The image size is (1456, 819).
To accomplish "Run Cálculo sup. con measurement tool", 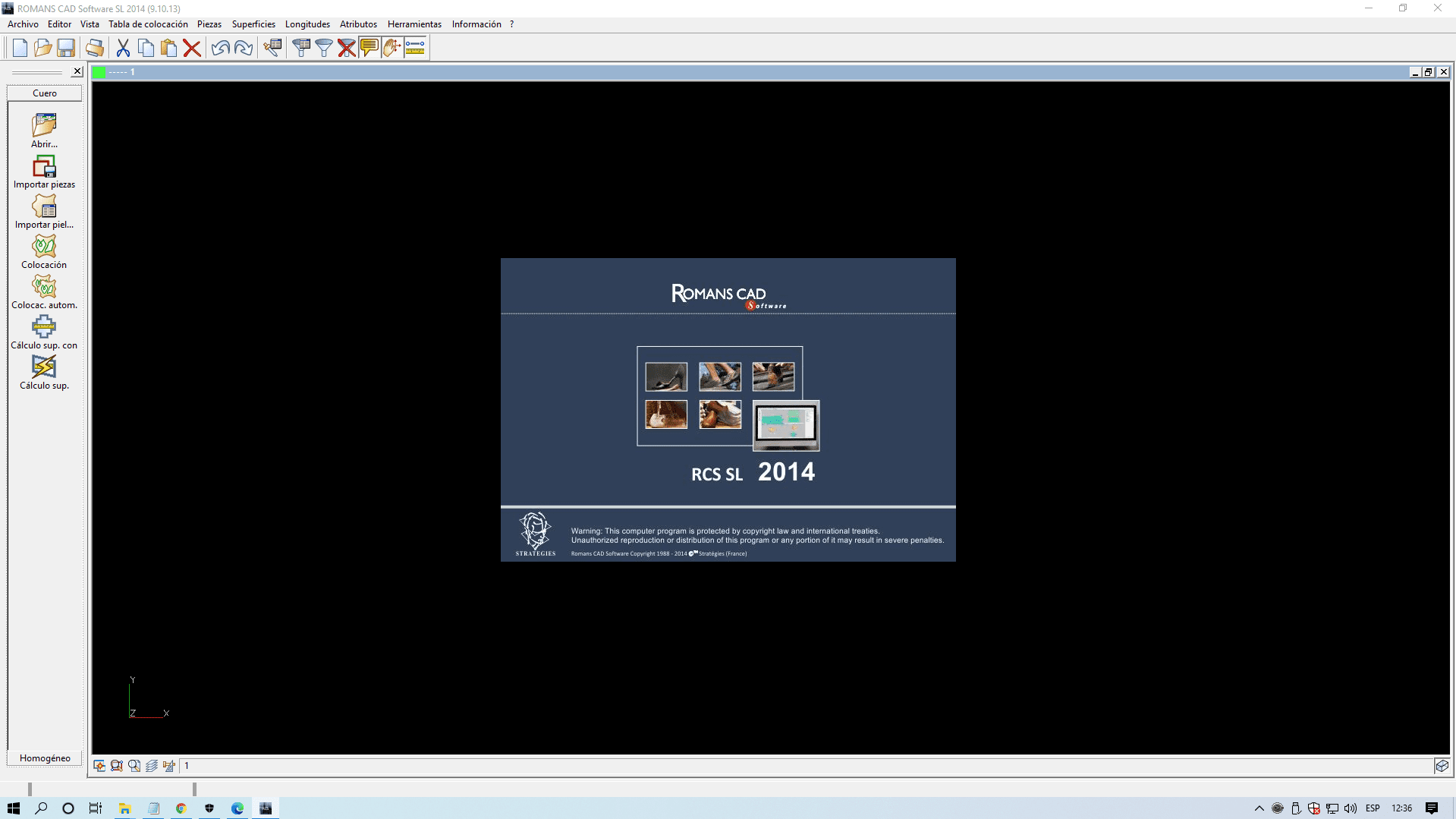I will pyautogui.click(x=44, y=327).
